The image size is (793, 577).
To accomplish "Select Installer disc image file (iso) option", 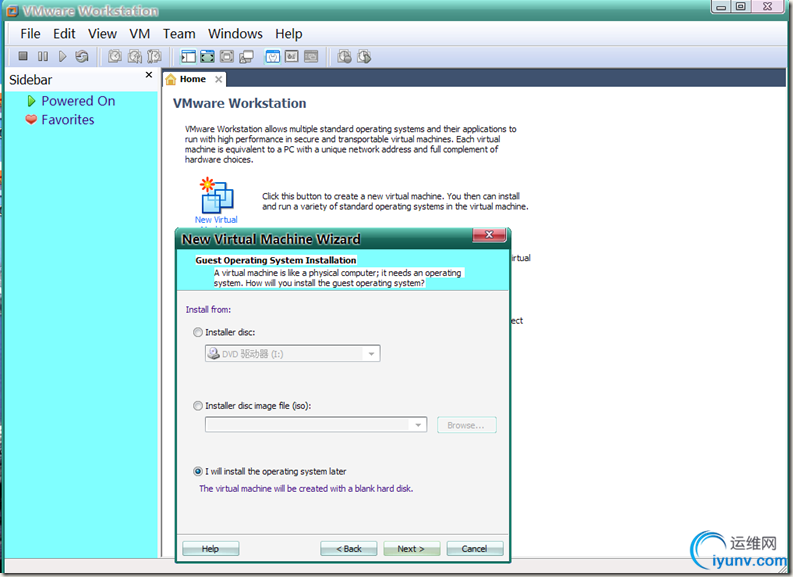I will pos(198,406).
